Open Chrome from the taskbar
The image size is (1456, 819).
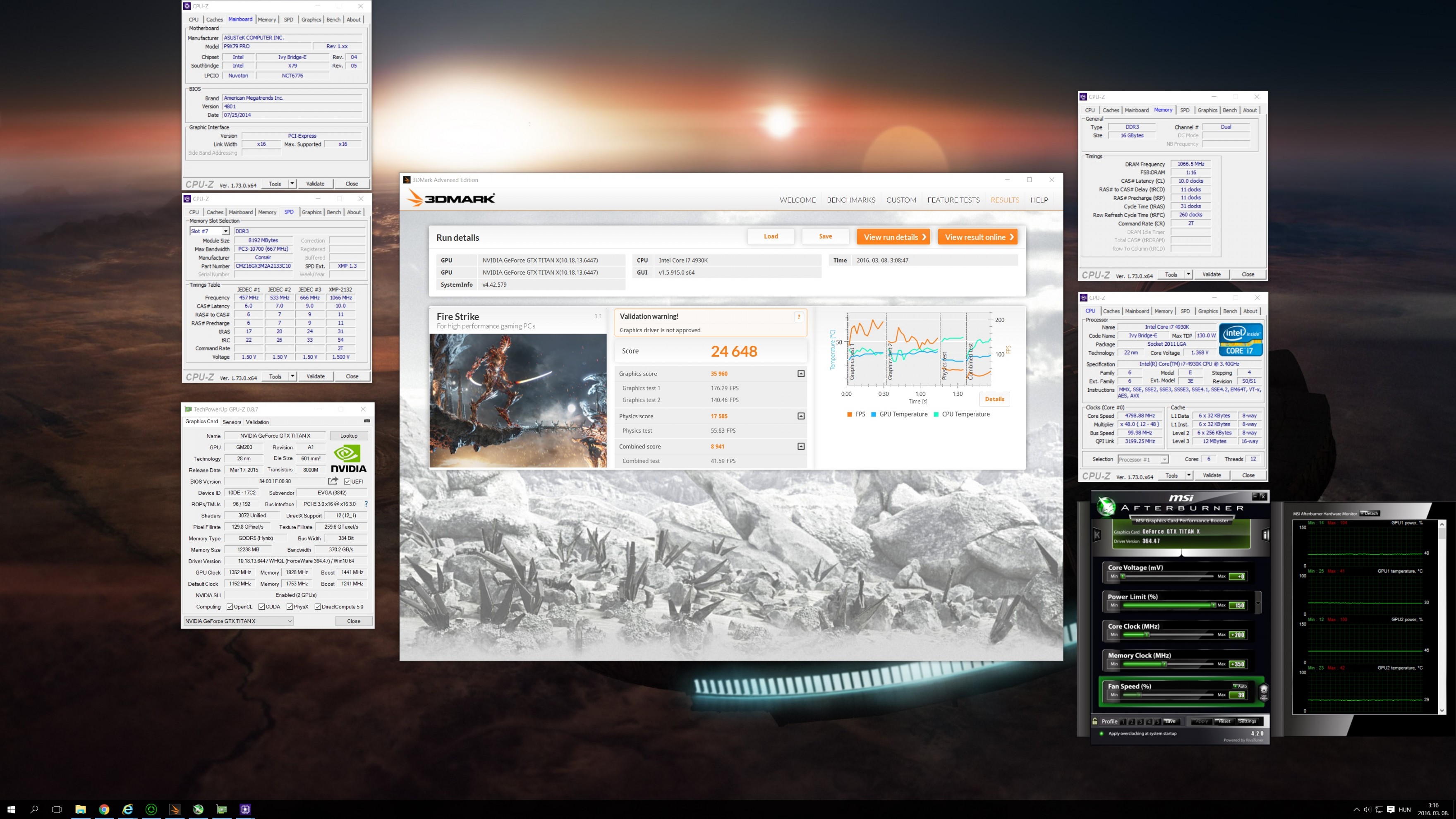(x=104, y=809)
